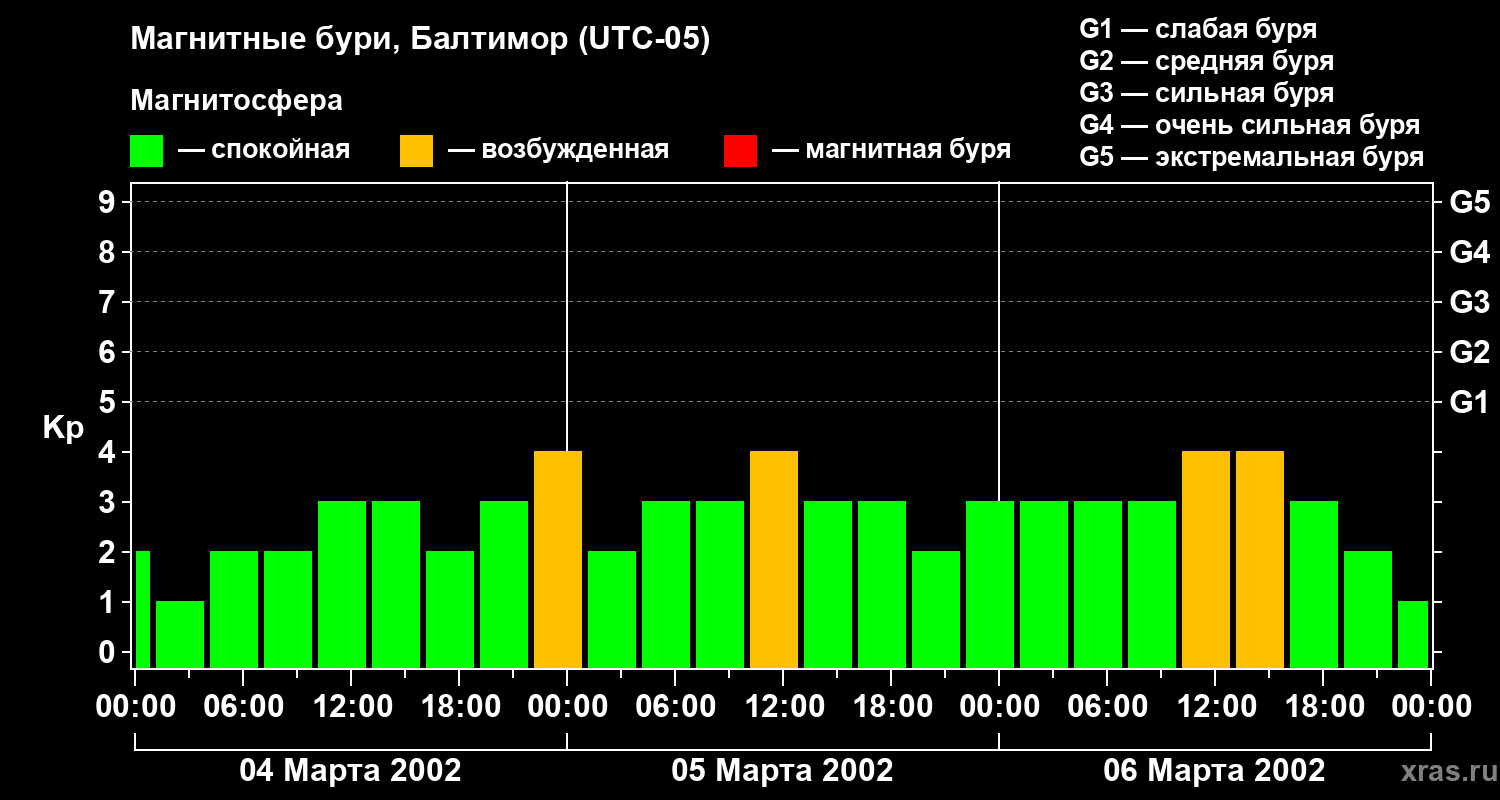Click the 'G4 — очень сильная буря' line
This screenshot has width=1500, height=800.
pos(1250,125)
